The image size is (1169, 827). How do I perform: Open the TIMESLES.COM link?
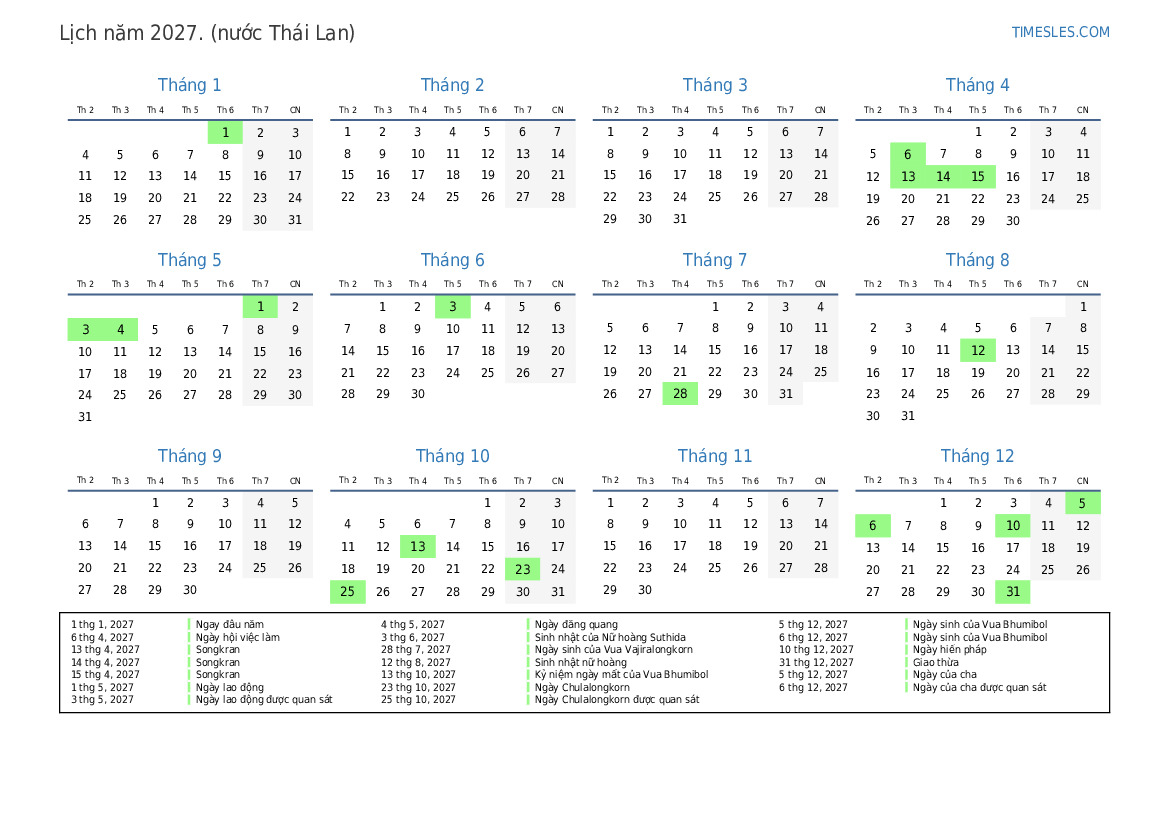pos(1060,32)
